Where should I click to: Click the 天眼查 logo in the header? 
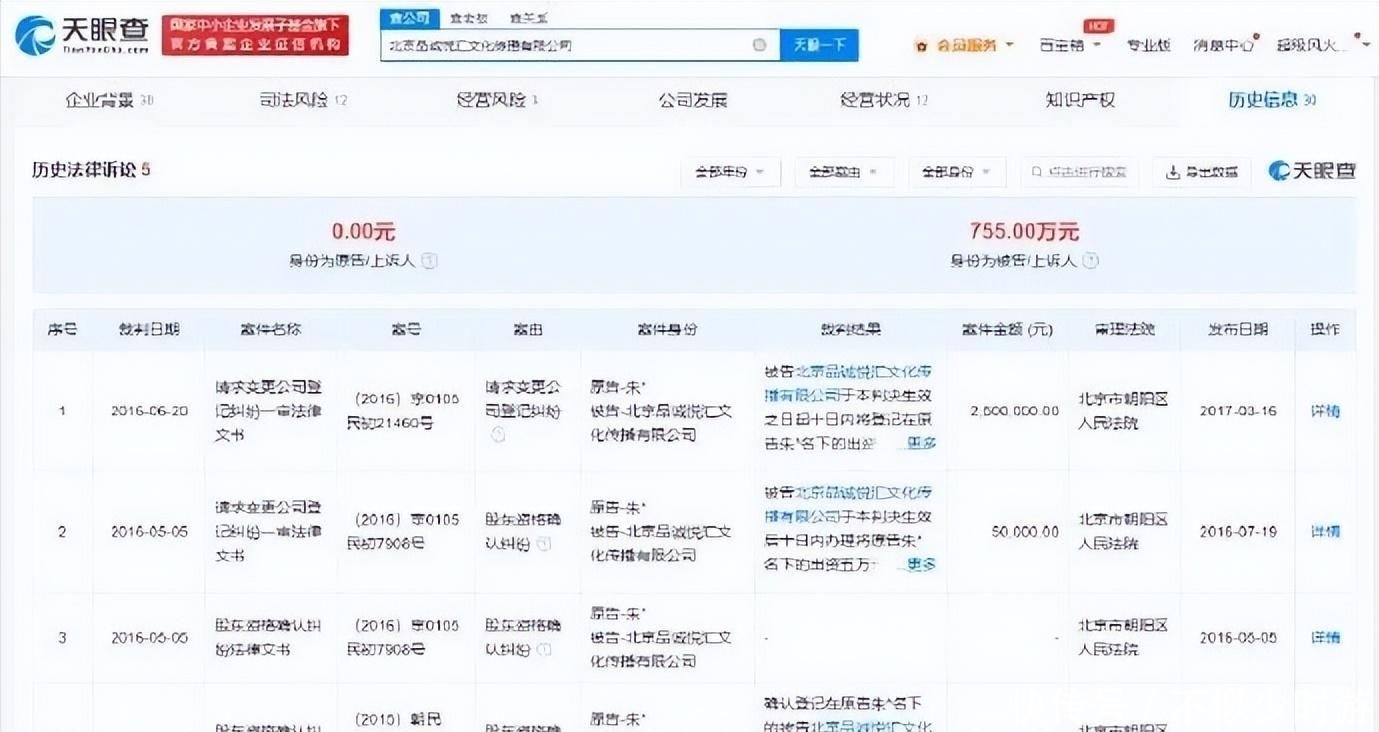[82, 34]
